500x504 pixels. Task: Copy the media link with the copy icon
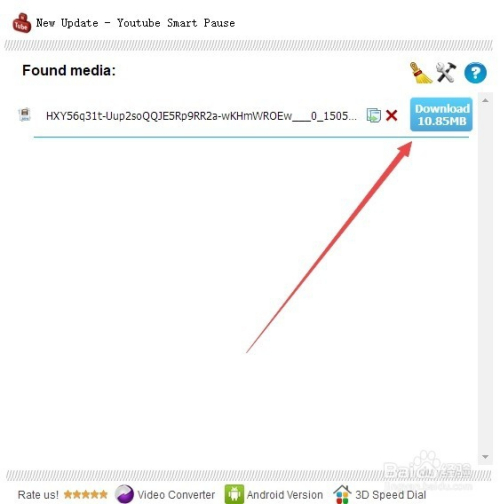click(373, 115)
